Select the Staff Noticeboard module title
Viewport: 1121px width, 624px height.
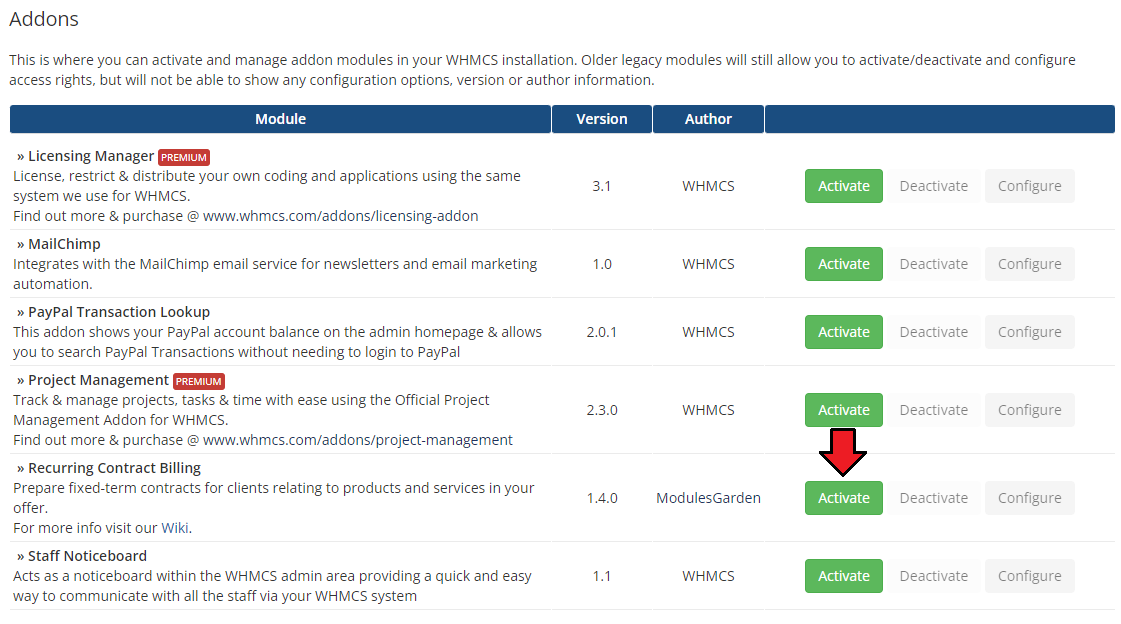tap(87, 555)
